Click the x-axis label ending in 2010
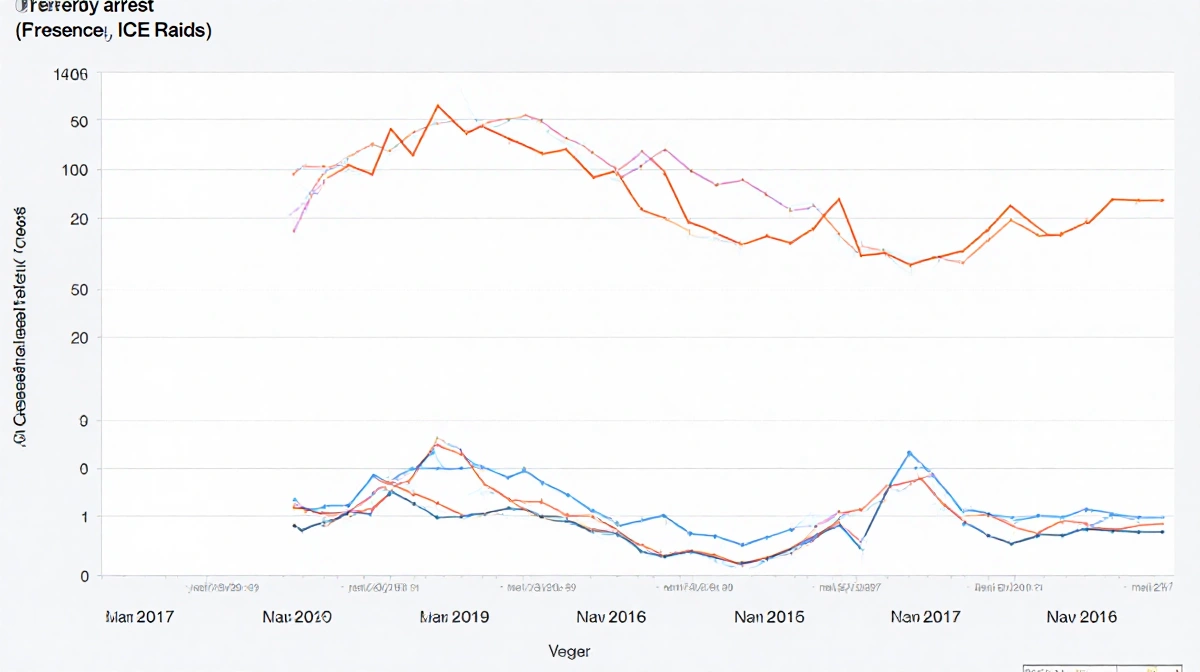1200x672 pixels. tap(296, 617)
